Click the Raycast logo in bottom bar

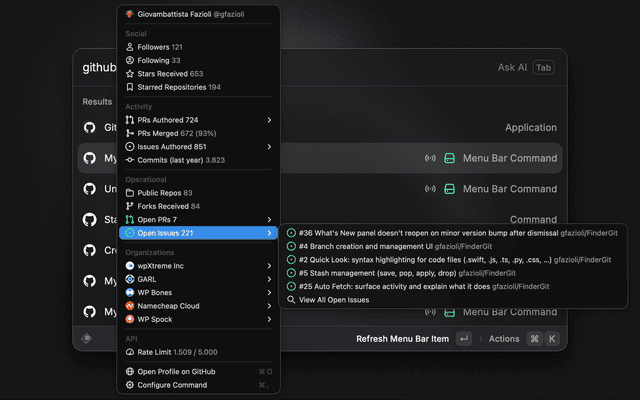(x=87, y=338)
